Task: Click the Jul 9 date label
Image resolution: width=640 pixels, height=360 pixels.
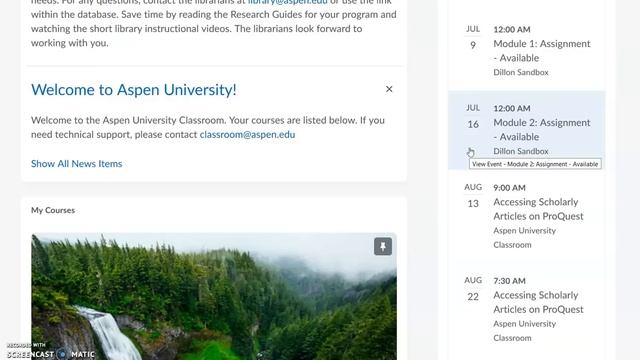Action: (x=473, y=37)
